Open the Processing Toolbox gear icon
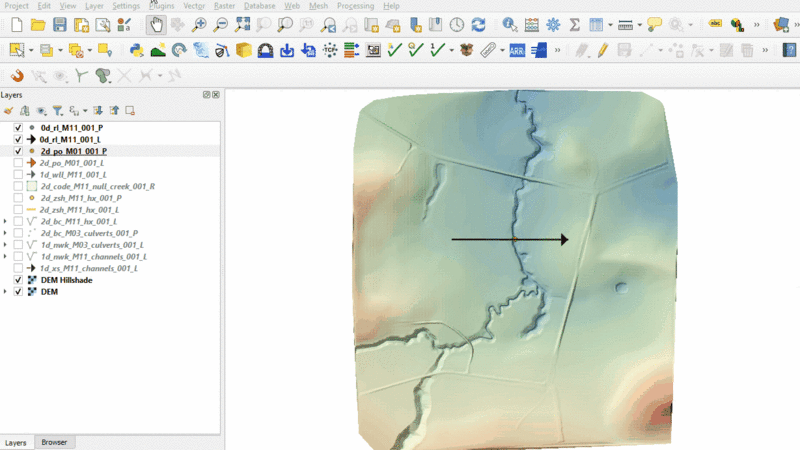The width and height of the screenshot is (800, 450). click(553, 24)
